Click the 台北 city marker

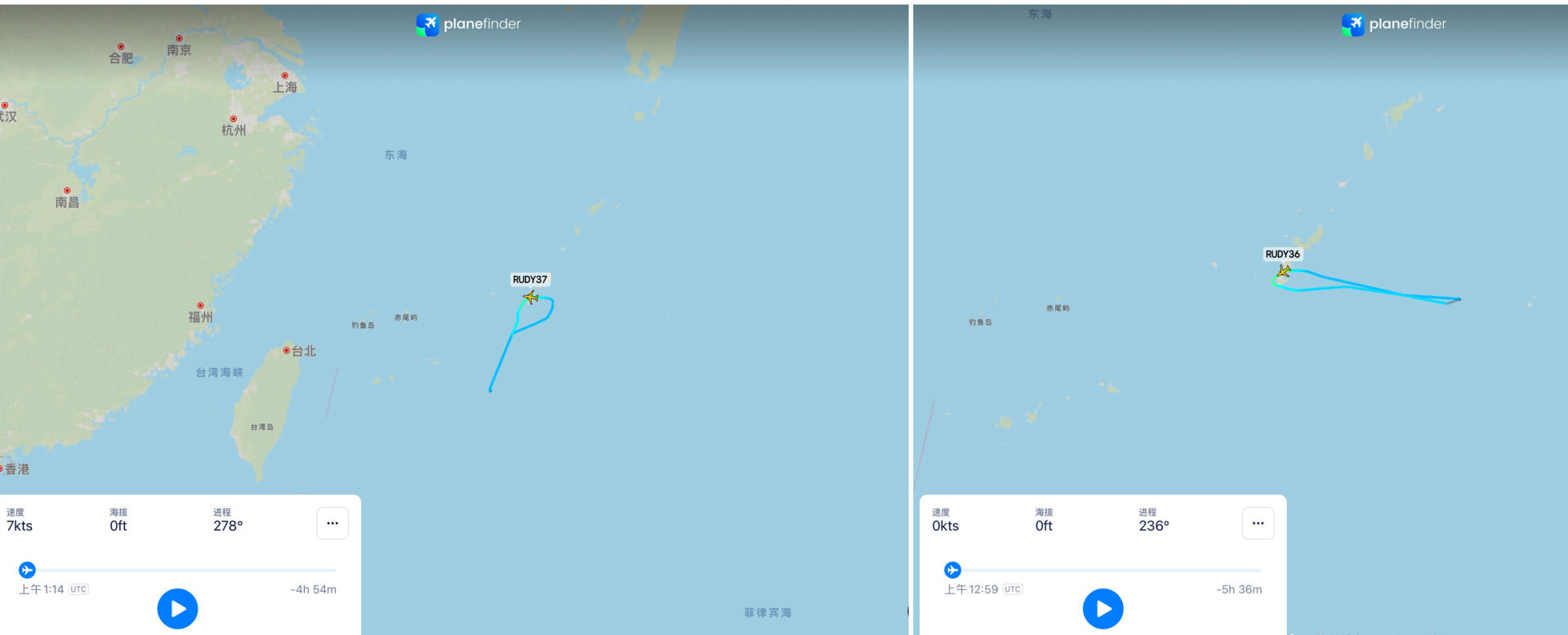point(287,350)
